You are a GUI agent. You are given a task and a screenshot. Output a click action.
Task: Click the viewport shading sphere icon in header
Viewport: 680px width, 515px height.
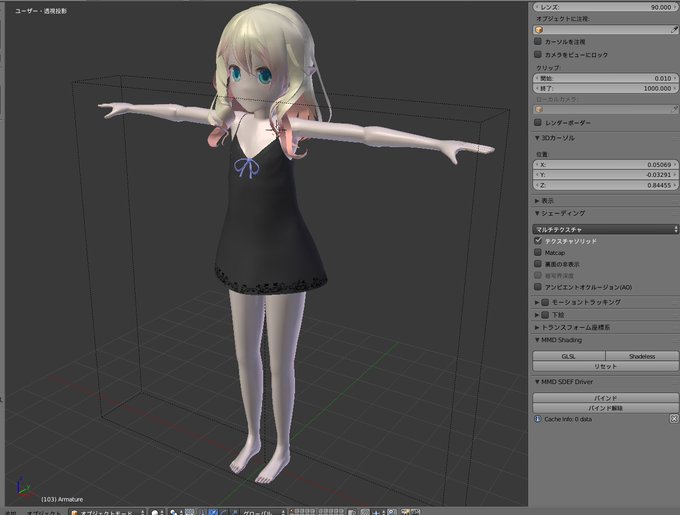point(155,512)
